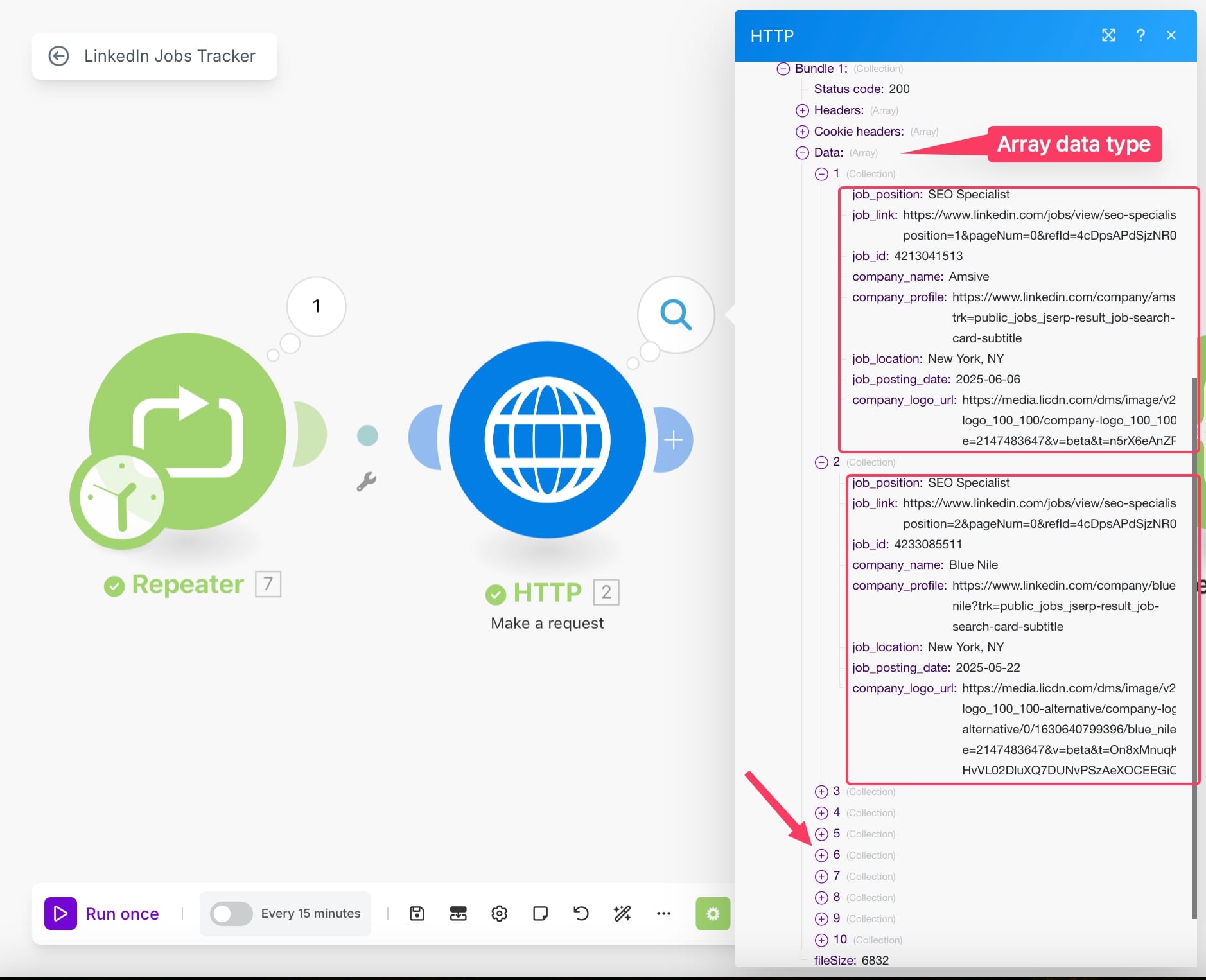Open the wrench route settings between modules
Image resolution: width=1206 pixels, height=980 pixels.
367,481
